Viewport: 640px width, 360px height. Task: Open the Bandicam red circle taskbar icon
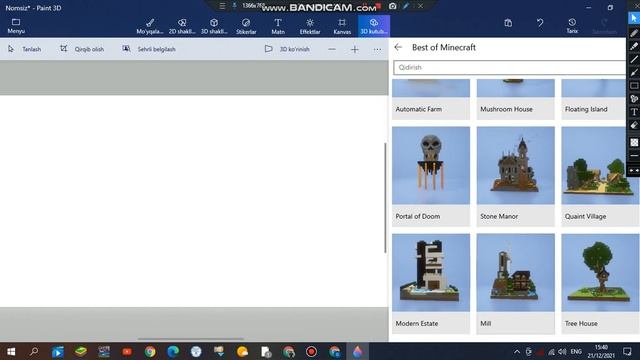(311, 351)
